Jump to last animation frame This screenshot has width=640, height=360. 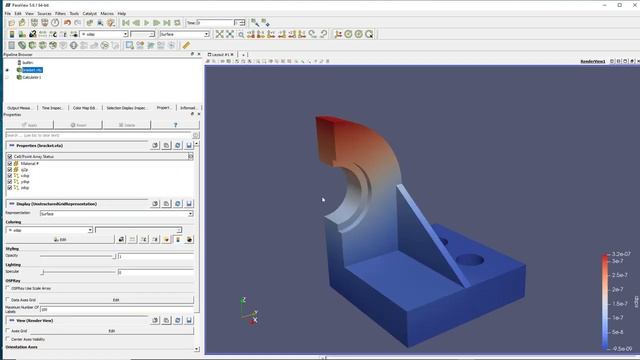167,23
